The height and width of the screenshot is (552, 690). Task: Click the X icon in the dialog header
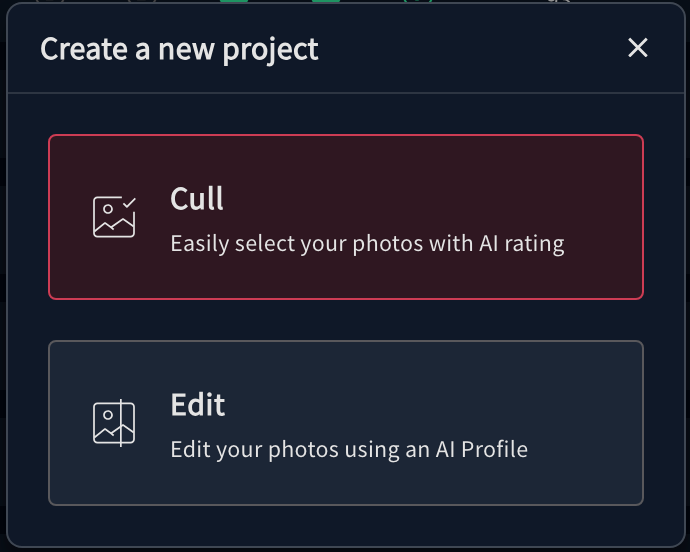pyautogui.click(x=638, y=48)
